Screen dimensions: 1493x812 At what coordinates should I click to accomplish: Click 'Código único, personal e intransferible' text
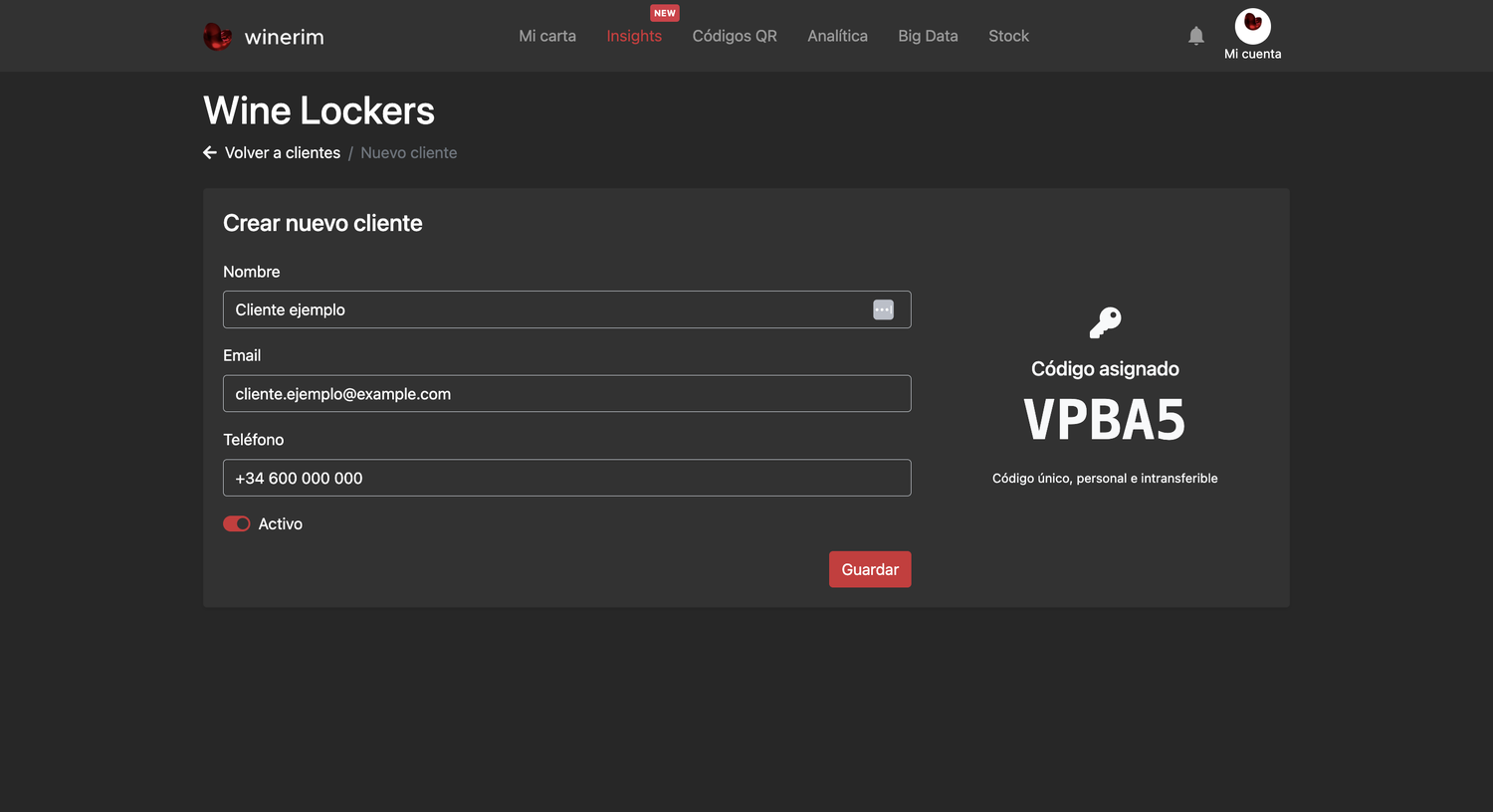coord(1105,478)
